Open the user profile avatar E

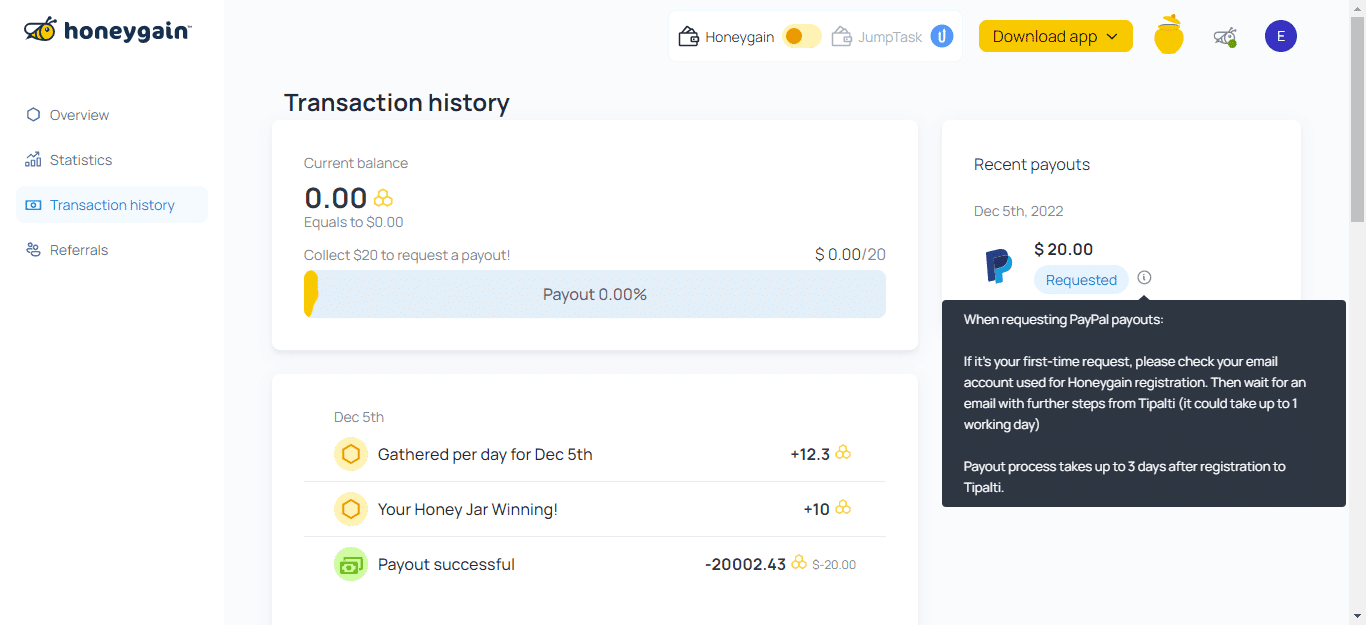click(x=1280, y=37)
